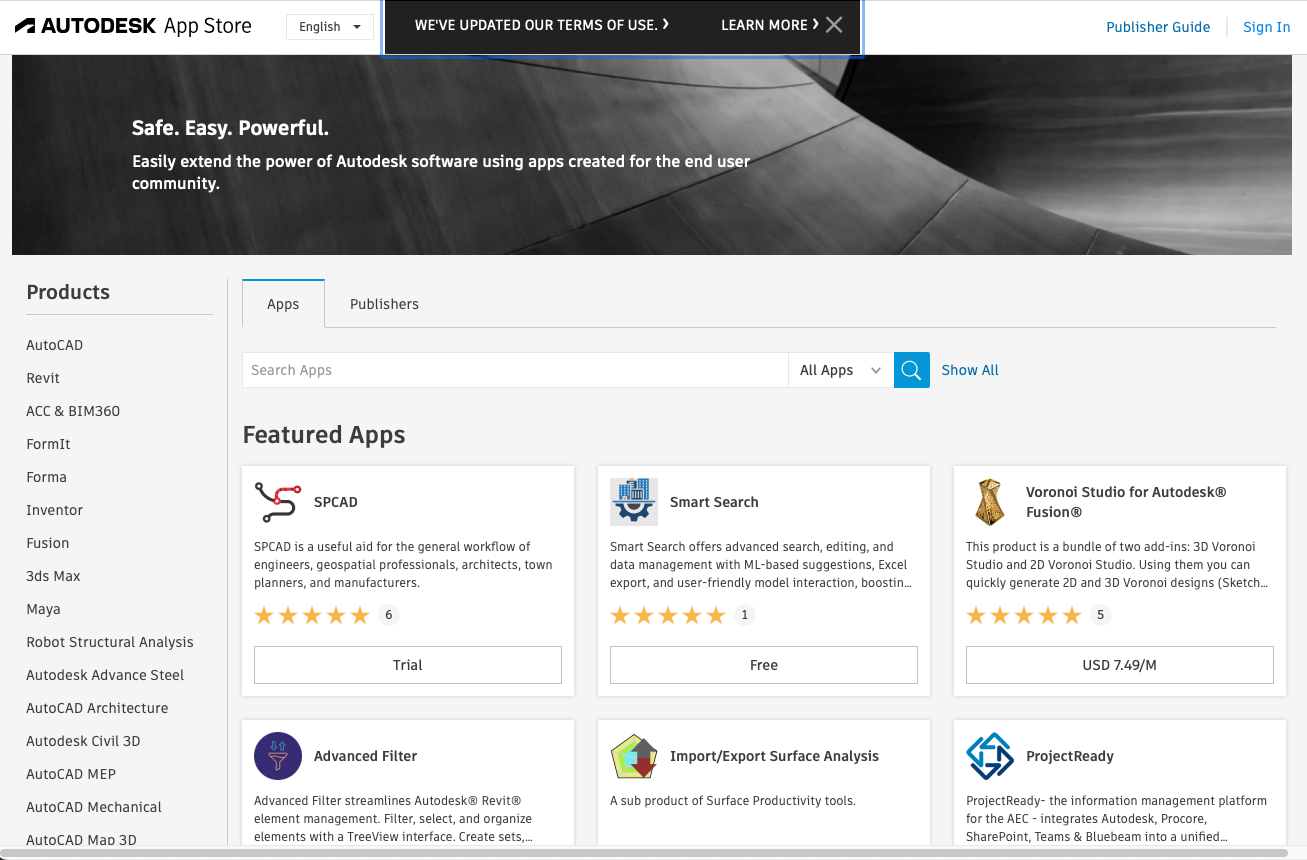Screen dimensions: 1307x860
Task: Open the SPCAD app icon
Action: [278, 502]
